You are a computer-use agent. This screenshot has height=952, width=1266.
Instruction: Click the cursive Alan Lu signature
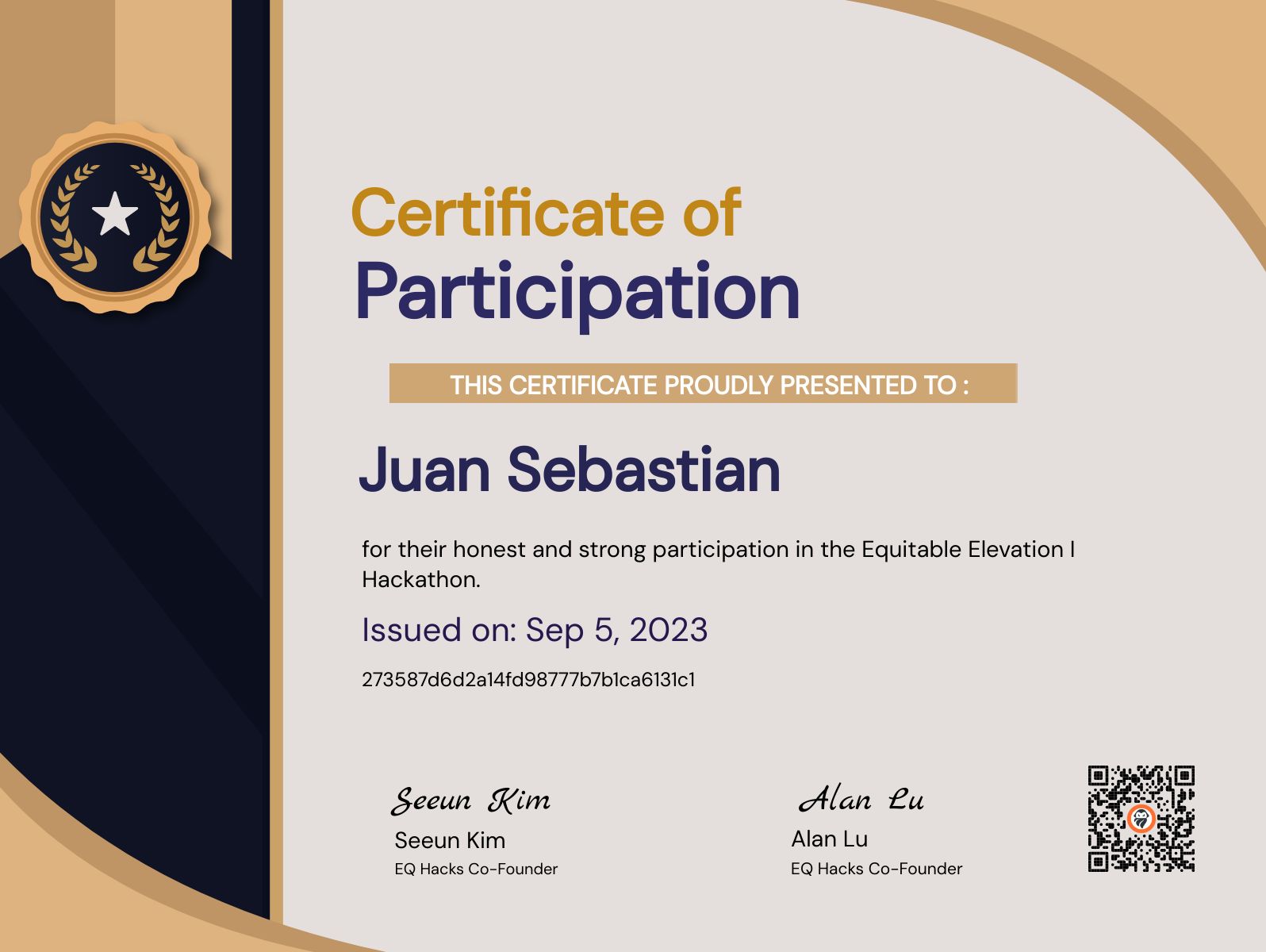click(x=861, y=799)
